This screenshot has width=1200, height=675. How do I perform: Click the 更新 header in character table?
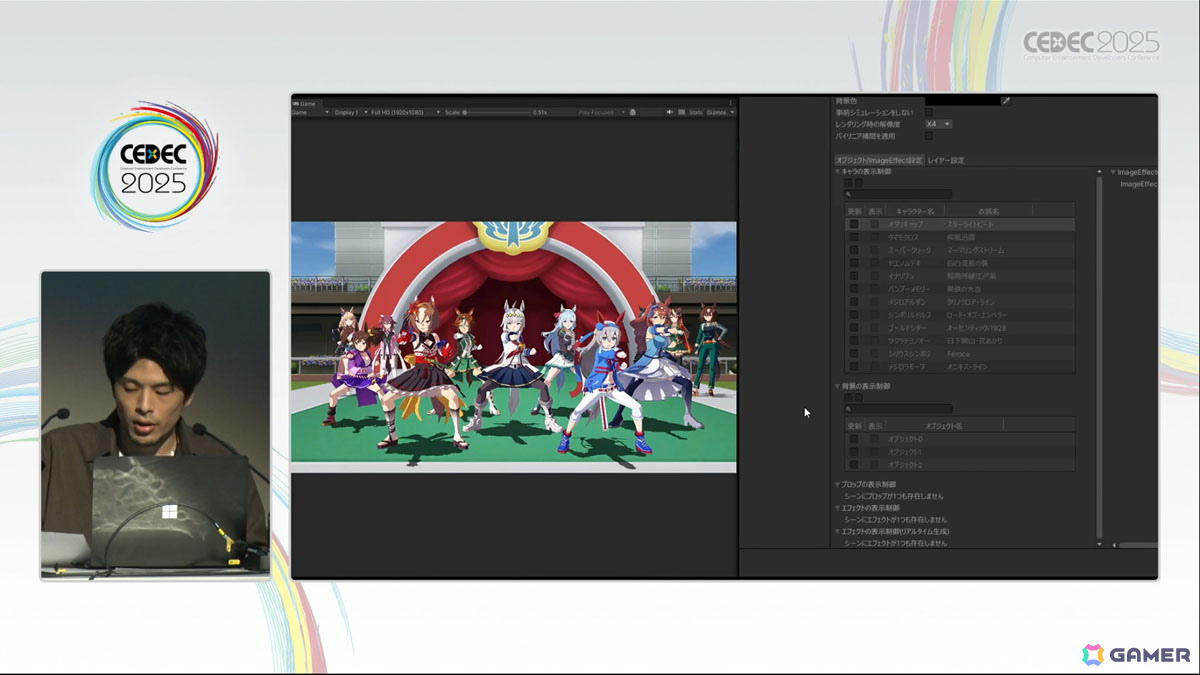click(x=854, y=212)
